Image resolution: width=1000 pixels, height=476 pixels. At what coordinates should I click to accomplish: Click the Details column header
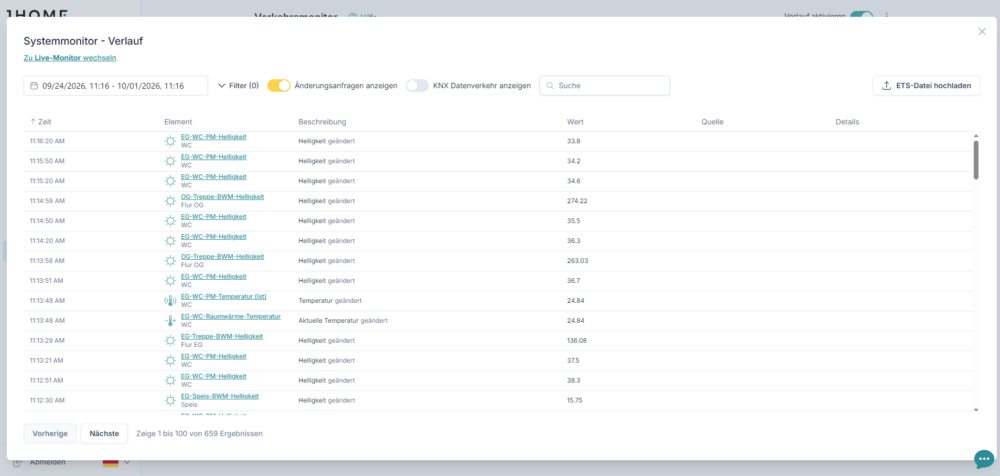(x=847, y=121)
